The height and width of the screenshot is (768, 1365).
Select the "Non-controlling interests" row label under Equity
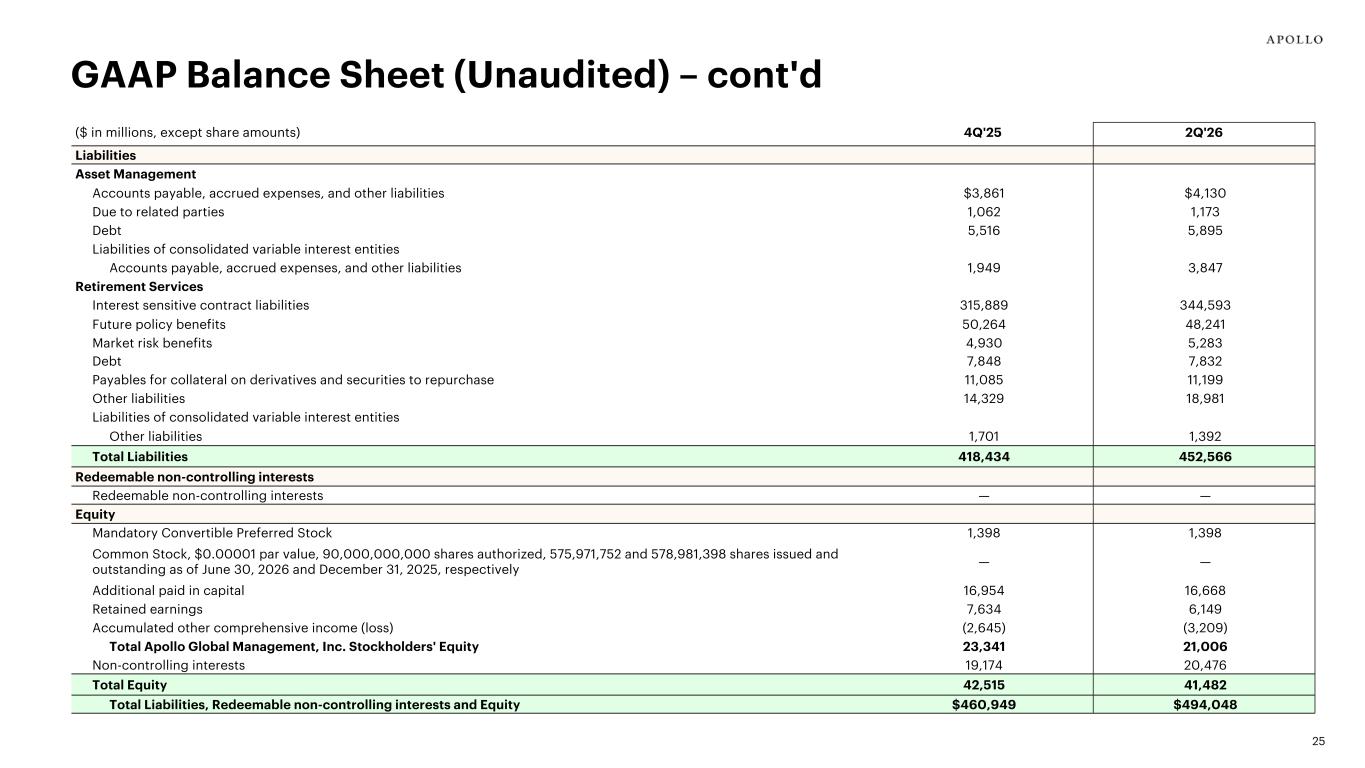tap(168, 665)
